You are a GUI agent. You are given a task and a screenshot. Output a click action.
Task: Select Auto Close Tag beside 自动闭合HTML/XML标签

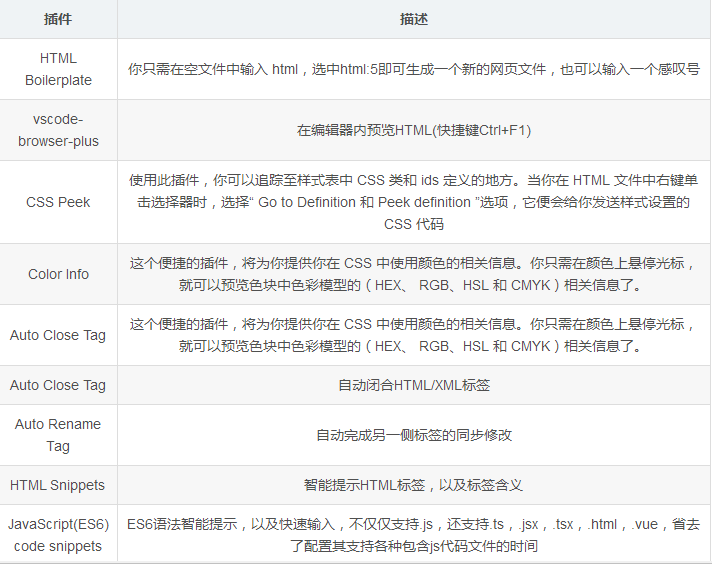[x=58, y=385]
